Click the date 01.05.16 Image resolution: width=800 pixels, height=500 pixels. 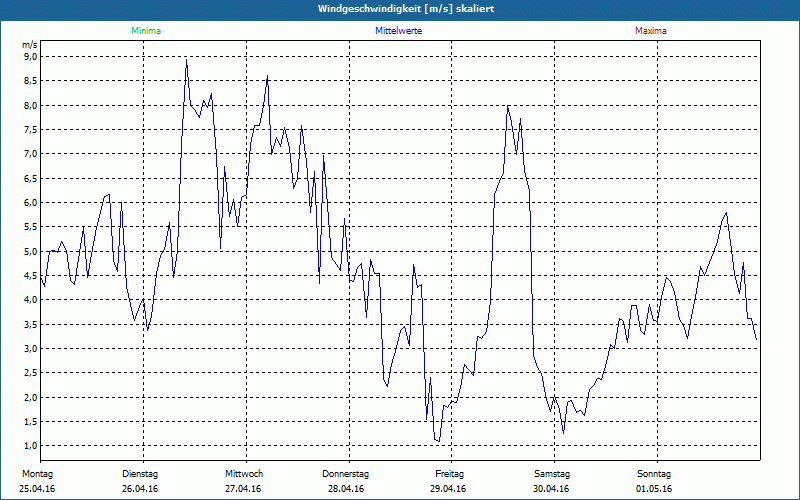coord(654,489)
